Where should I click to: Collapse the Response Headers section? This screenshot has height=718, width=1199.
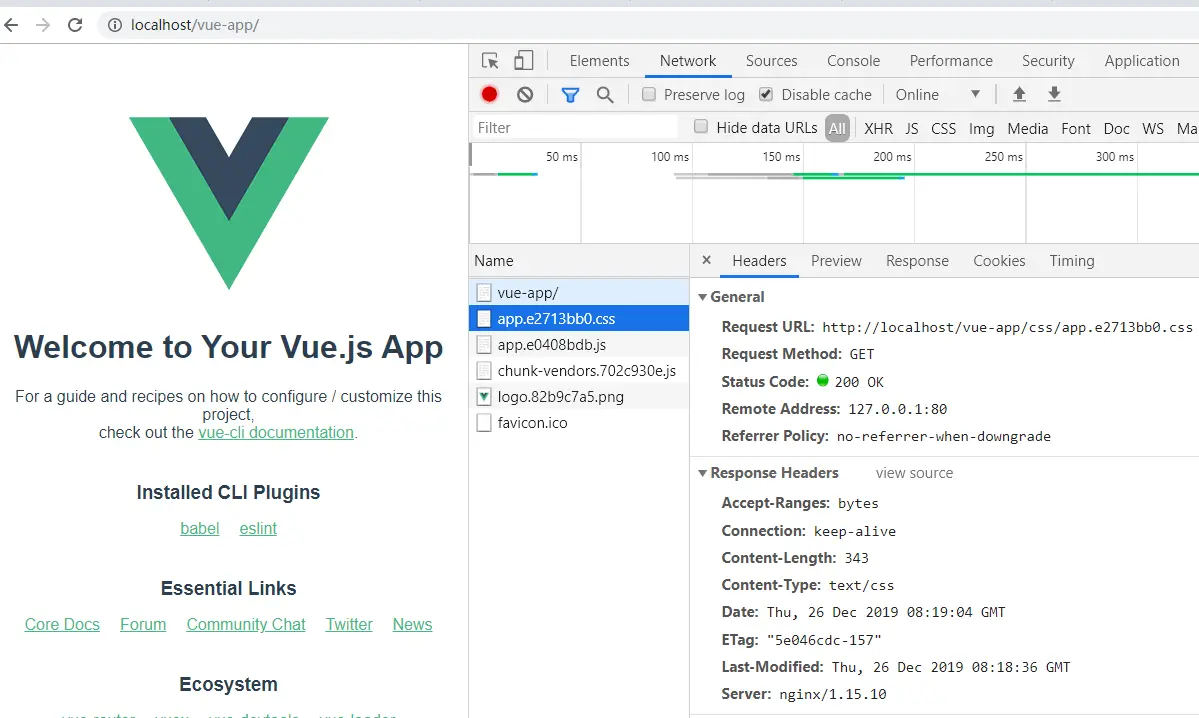point(703,473)
